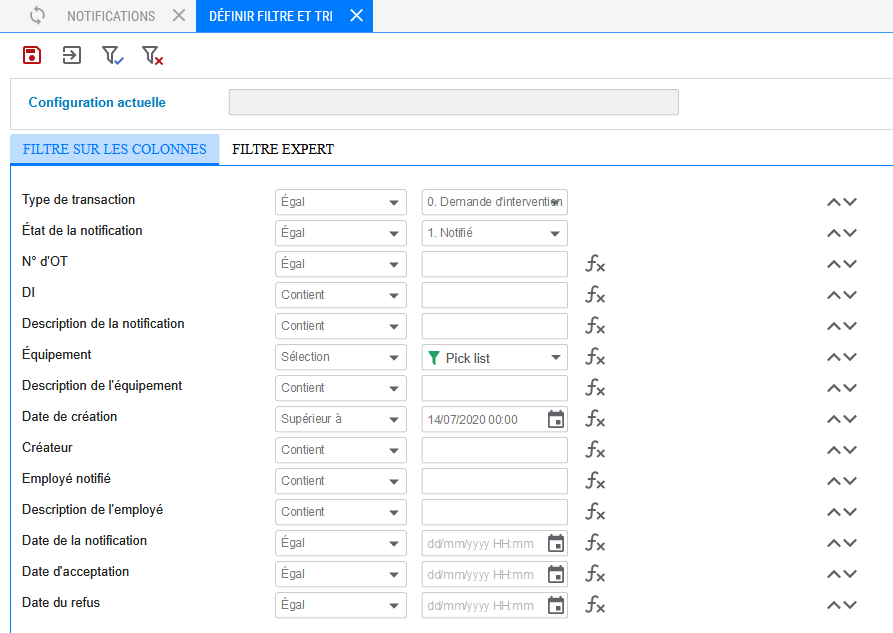Open État de la notification value dropdown
This screenshot has height=633, width=893.
[494, 233]
